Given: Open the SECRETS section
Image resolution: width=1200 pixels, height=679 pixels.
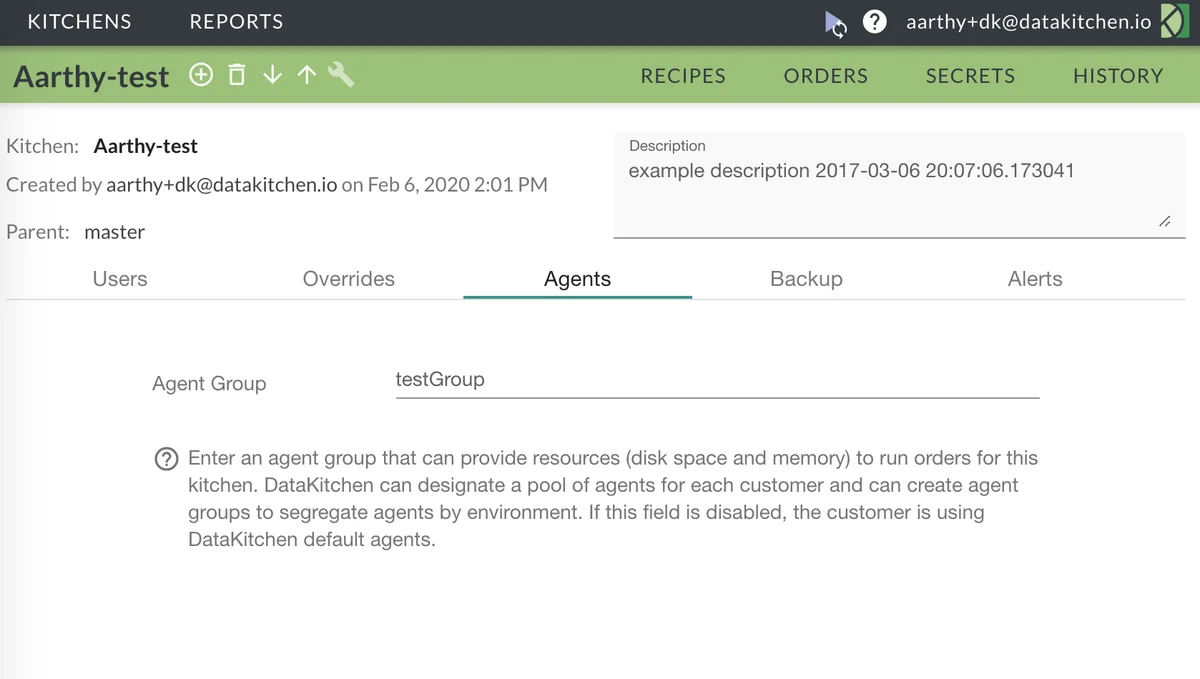Looking at the screenshot, I should point(970,76).
